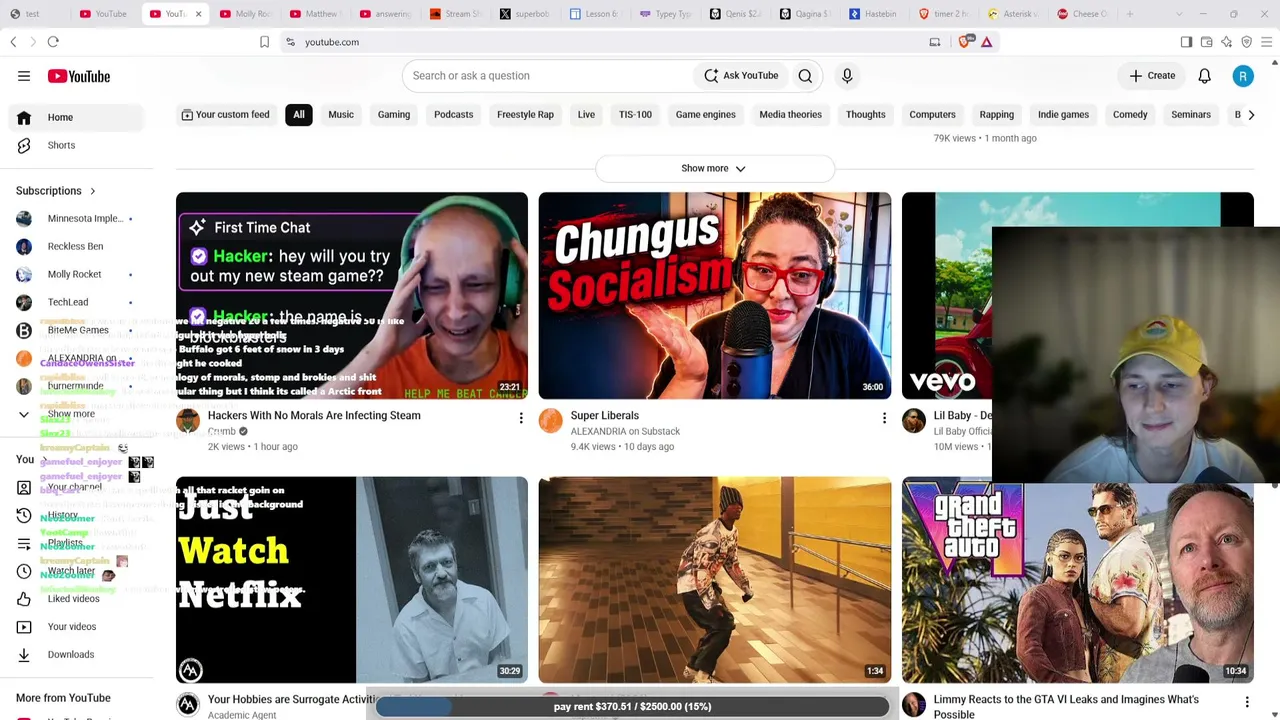This screenshot has height=720, width=1280.
Task: Expand the Subscriptions section chevron
Action: pos(93,191)
